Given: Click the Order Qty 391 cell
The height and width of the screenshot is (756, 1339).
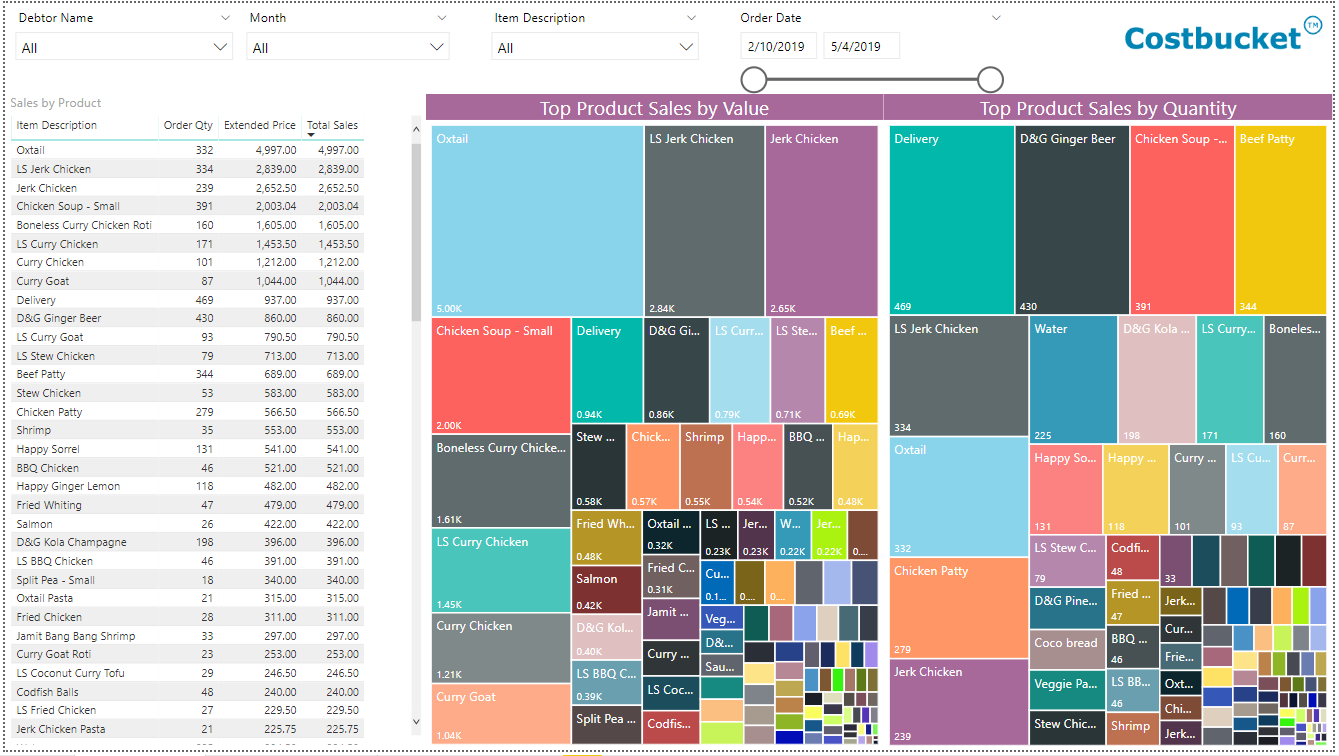Looking at the screenshot, I should coord(203,206).
